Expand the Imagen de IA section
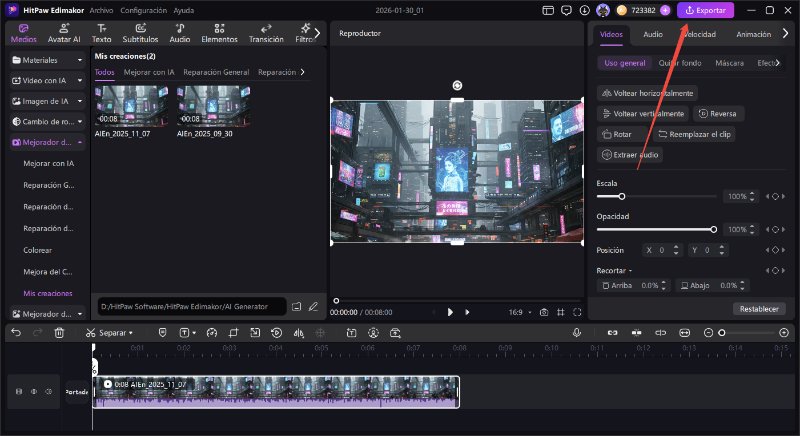 [47, 101]
